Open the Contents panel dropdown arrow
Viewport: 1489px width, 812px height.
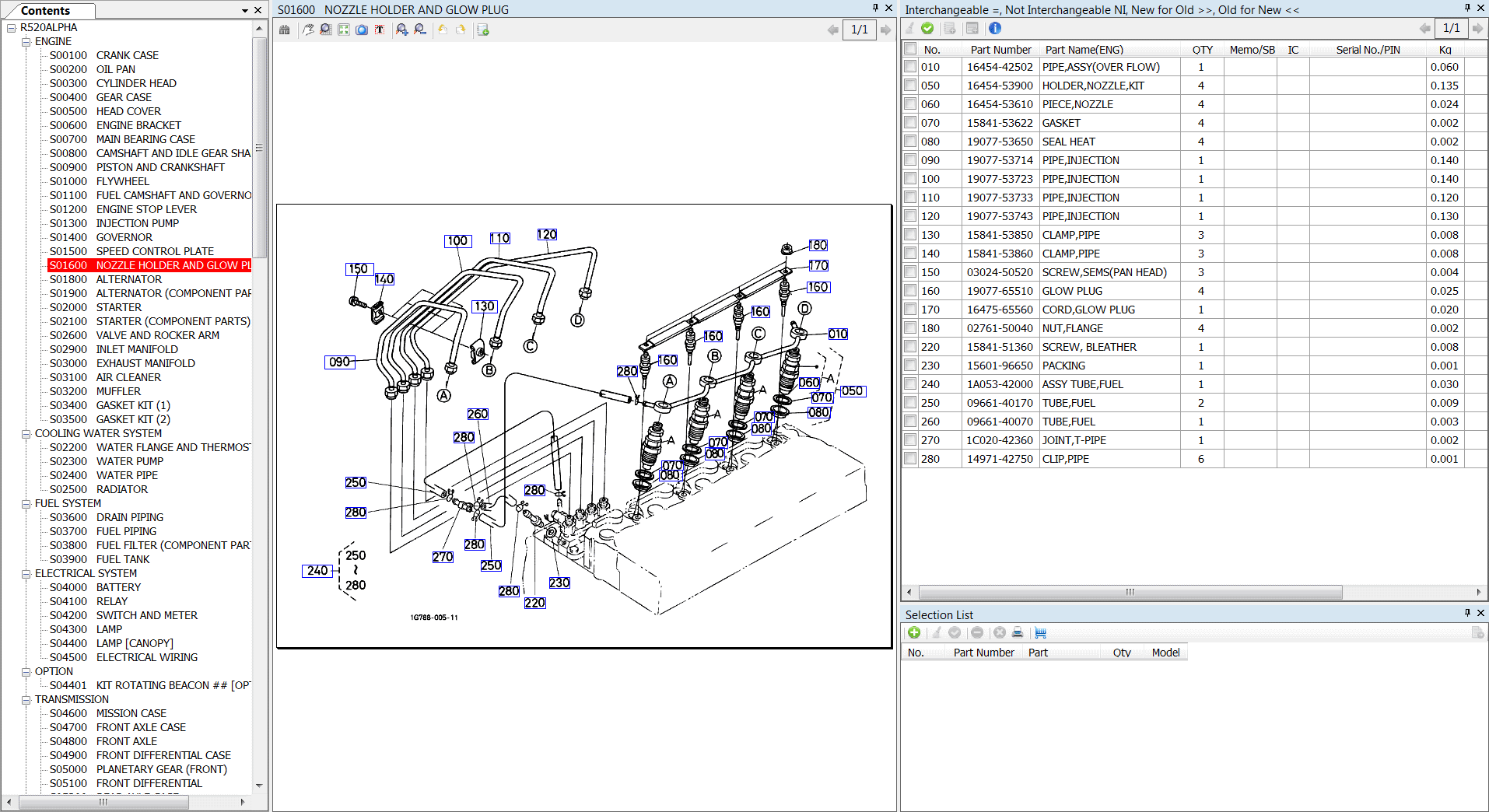pos(245,11)
